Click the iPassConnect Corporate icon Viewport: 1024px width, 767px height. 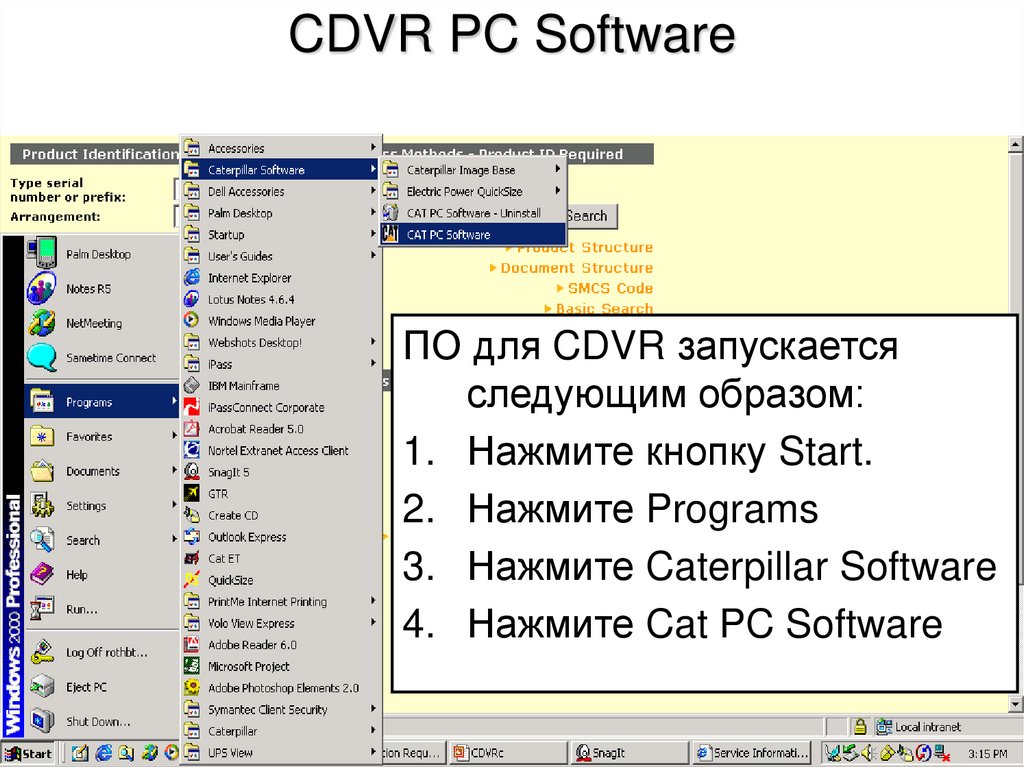point(191,407)
